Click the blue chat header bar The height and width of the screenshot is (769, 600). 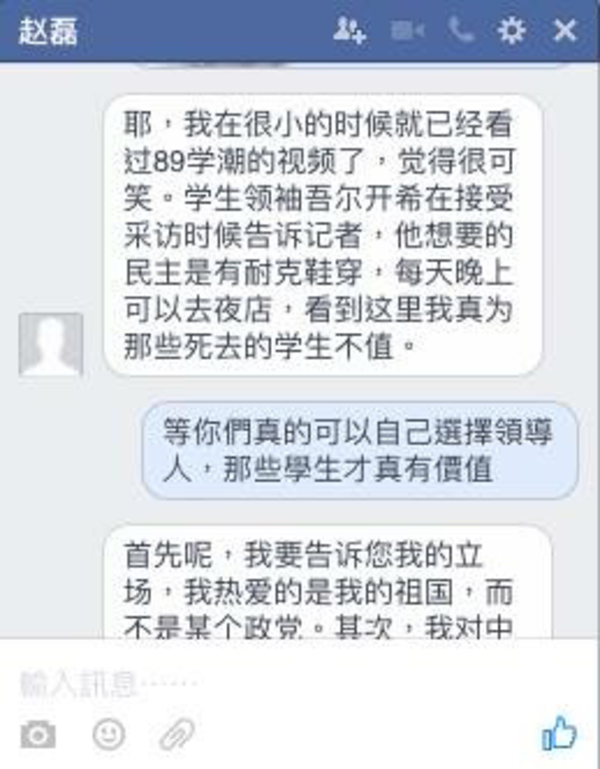[x=300, y=31]
